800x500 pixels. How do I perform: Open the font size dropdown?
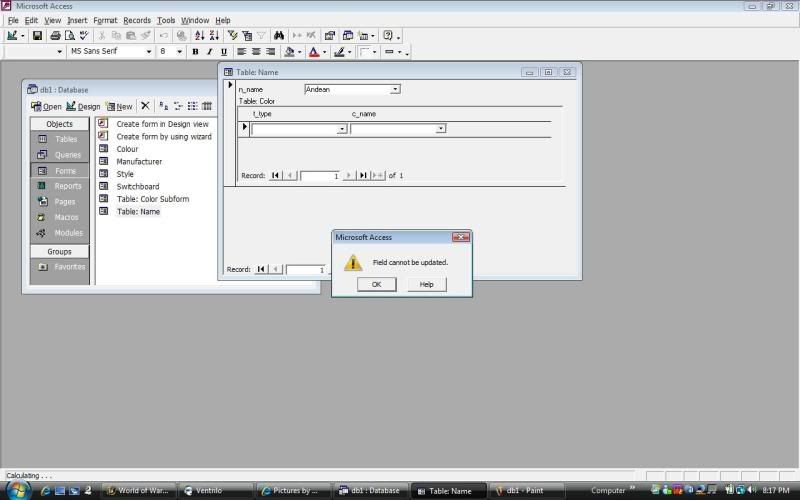point(179,52)
